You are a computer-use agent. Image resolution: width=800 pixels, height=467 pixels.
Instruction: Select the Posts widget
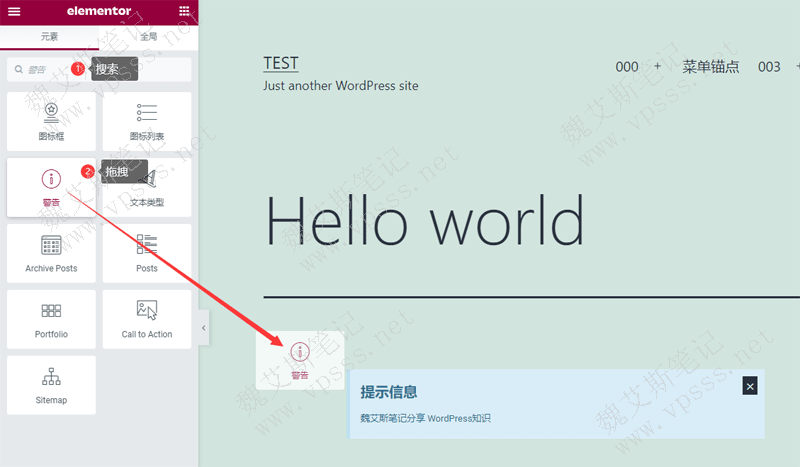click(147, 253)
